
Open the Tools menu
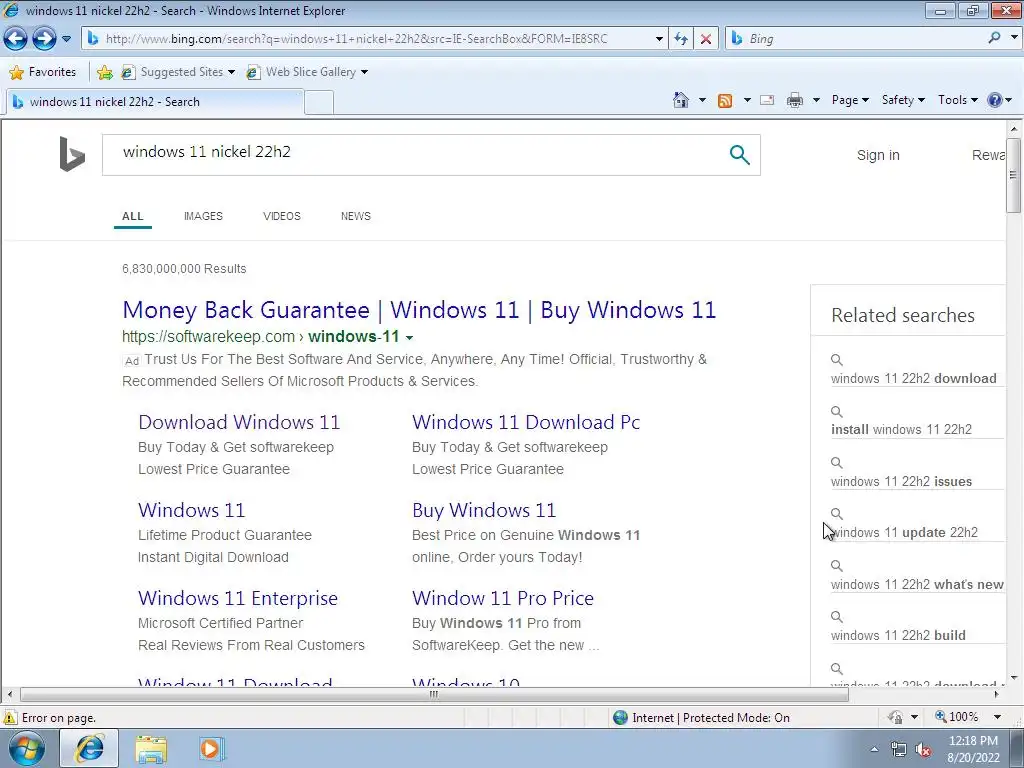(957, 100)
